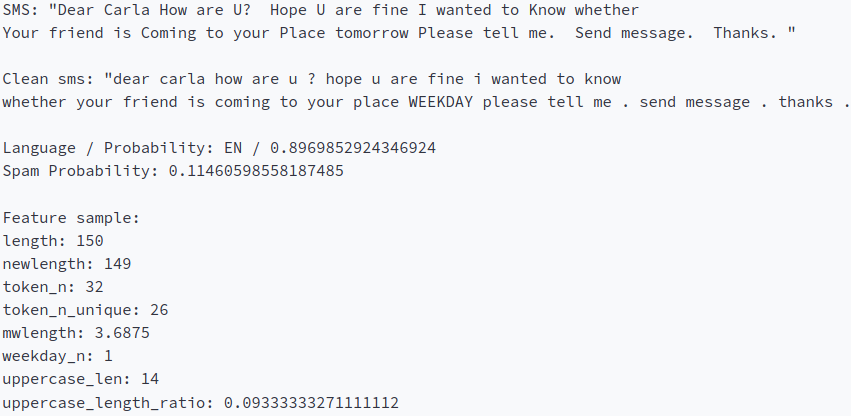This screenshot has width=851, height=416.
Task: Click the "uppercase_length_ratio" label
Action: [x=107, y=403]
